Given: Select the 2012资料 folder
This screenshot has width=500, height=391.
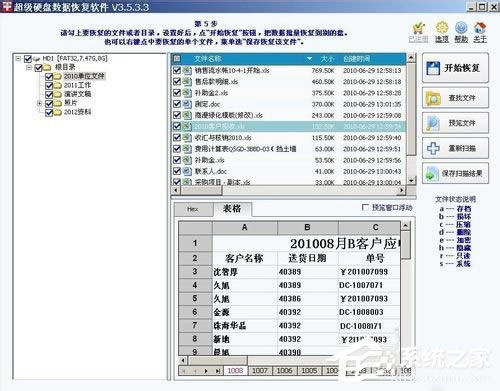Looking at the screenshot, I should coord(77,112).
